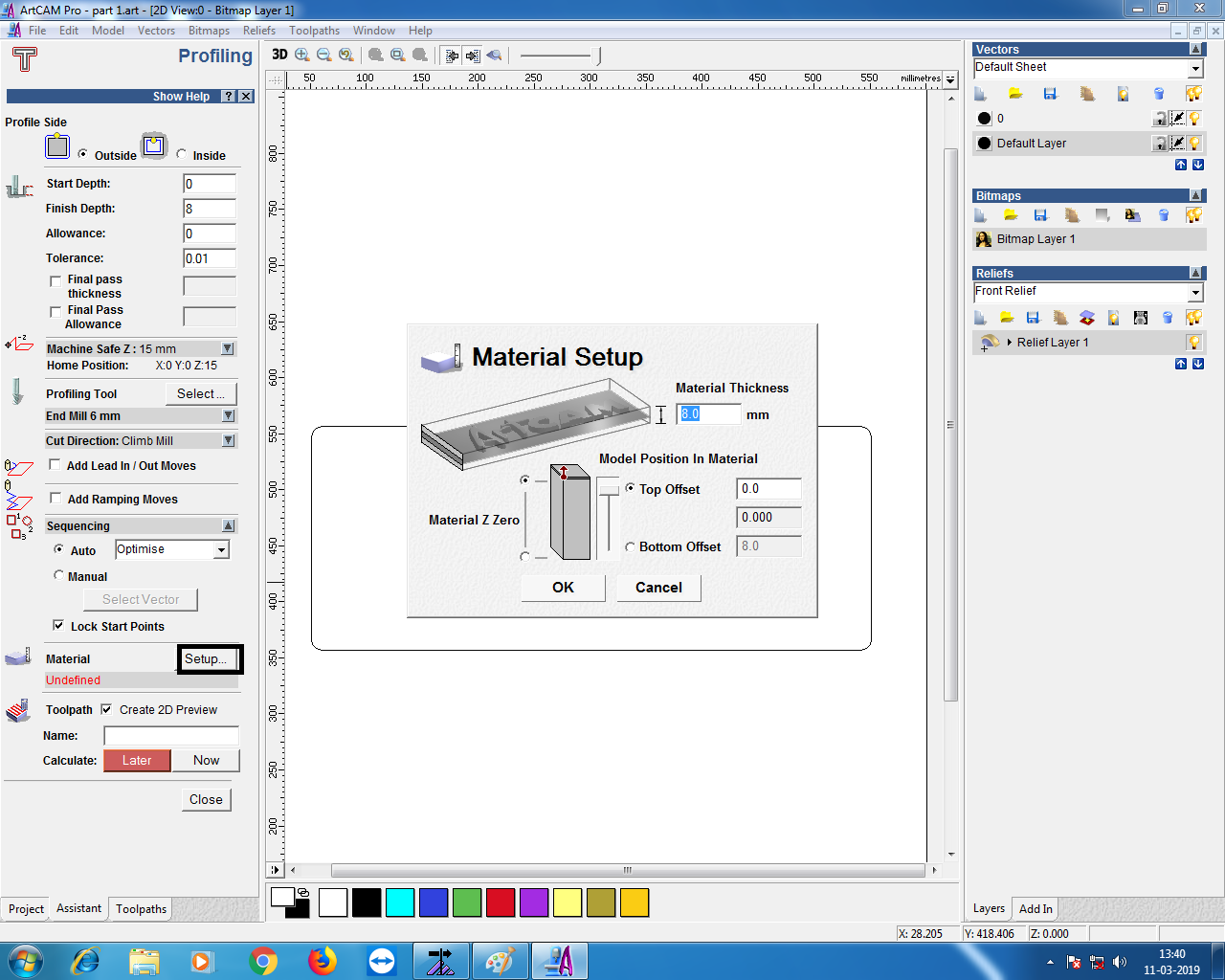Image resolution: width=1225 pixels, height=980 pixels.
Task: Delete vector layer using trash icon
Action: pos(1159,94)
